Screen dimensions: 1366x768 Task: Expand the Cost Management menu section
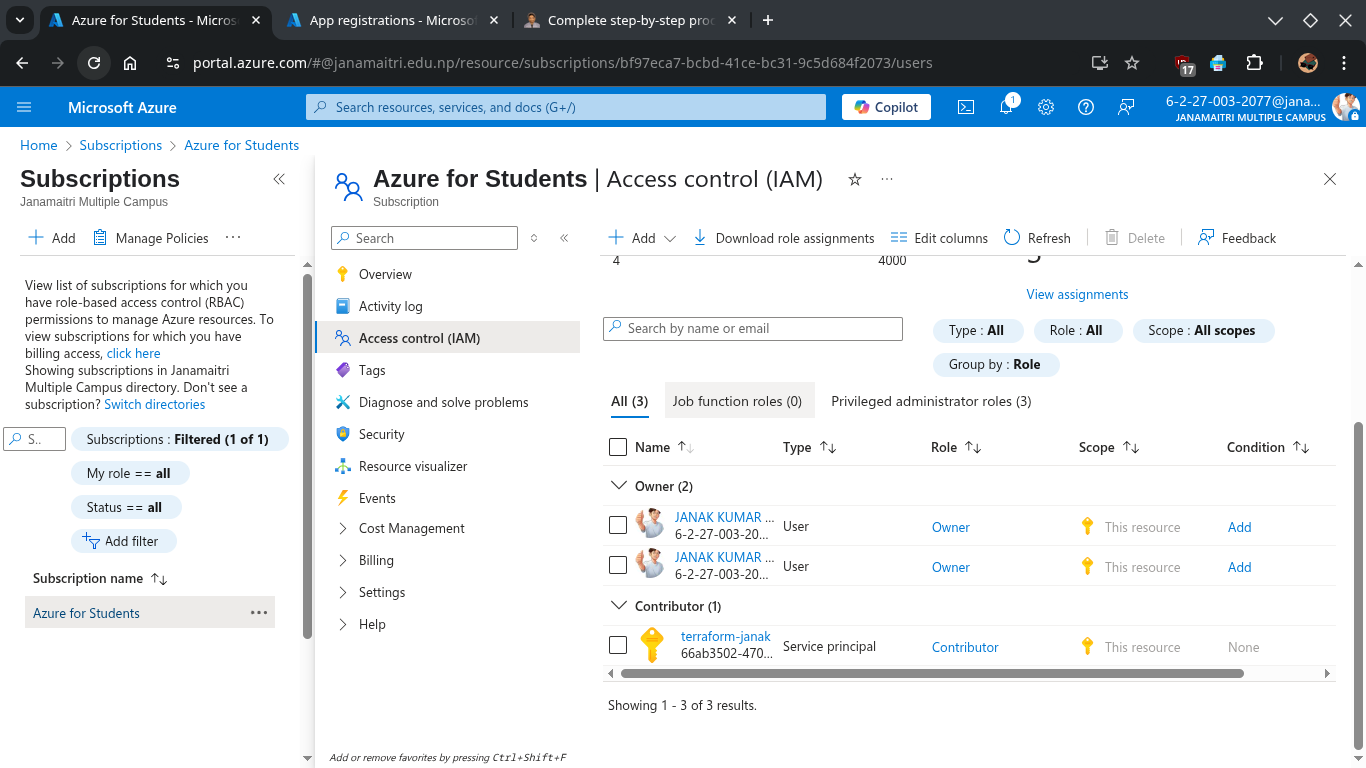(343, 528)
